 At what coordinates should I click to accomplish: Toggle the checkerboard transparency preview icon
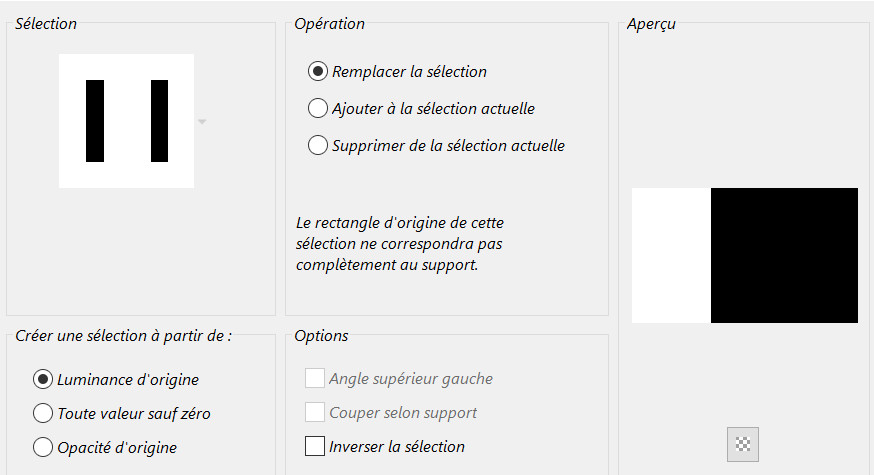[x=742, y=443]
